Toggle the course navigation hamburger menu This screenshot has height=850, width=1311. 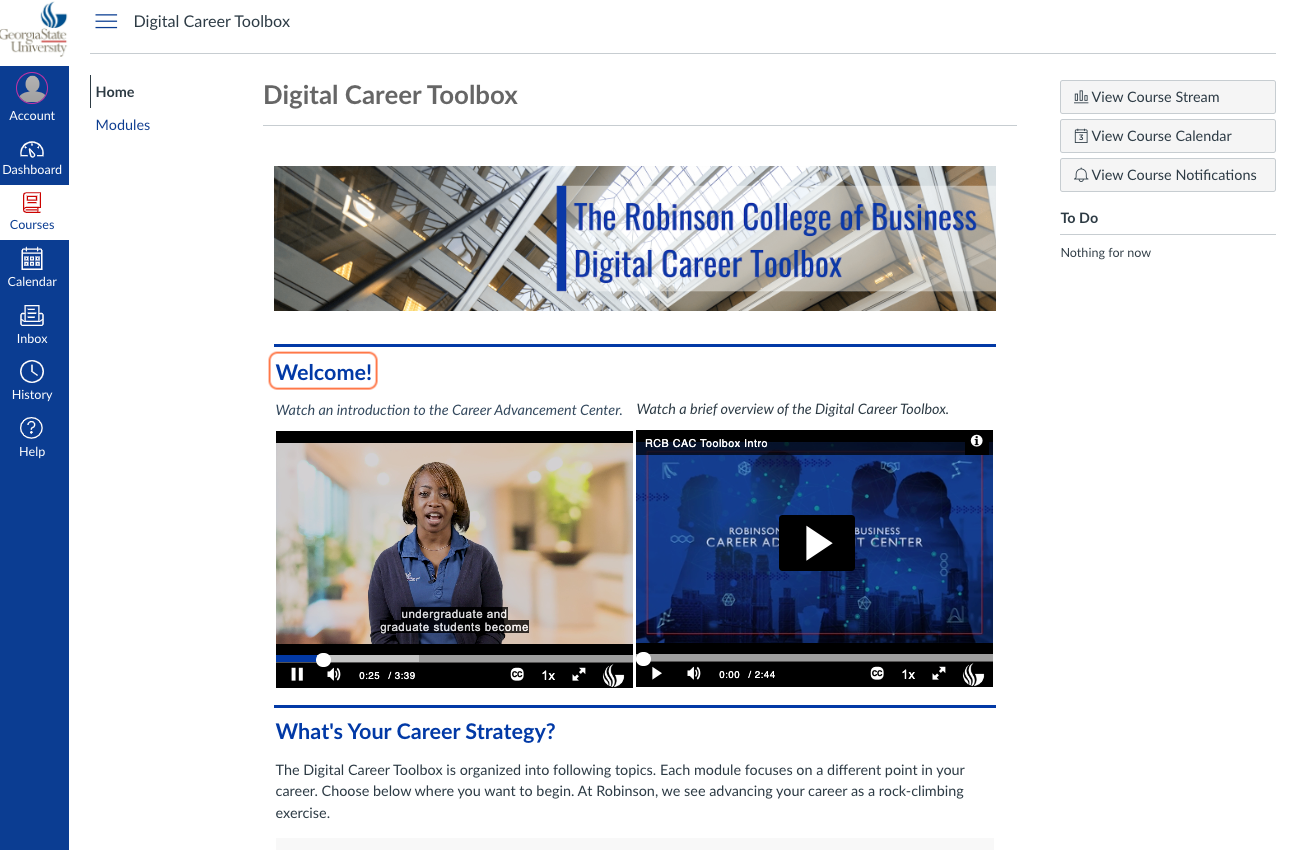click(x=106, y=22)
